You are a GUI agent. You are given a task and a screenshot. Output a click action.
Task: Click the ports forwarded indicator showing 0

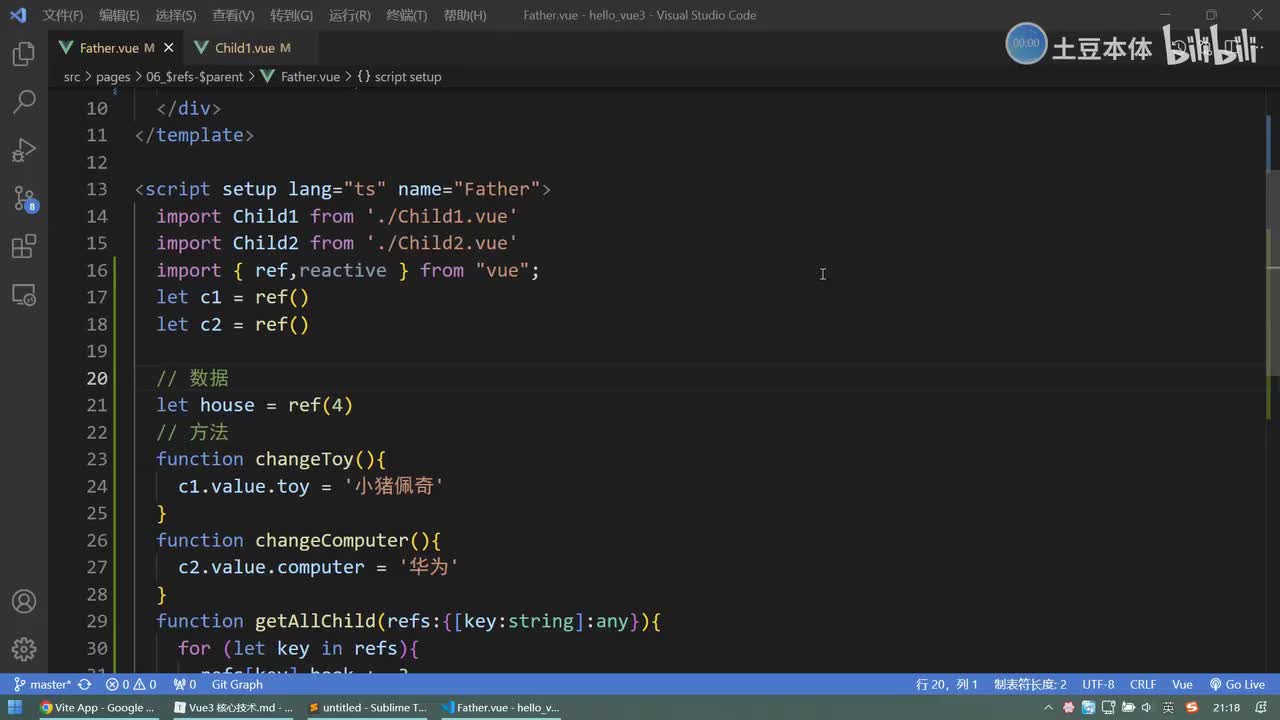[185, 685]
